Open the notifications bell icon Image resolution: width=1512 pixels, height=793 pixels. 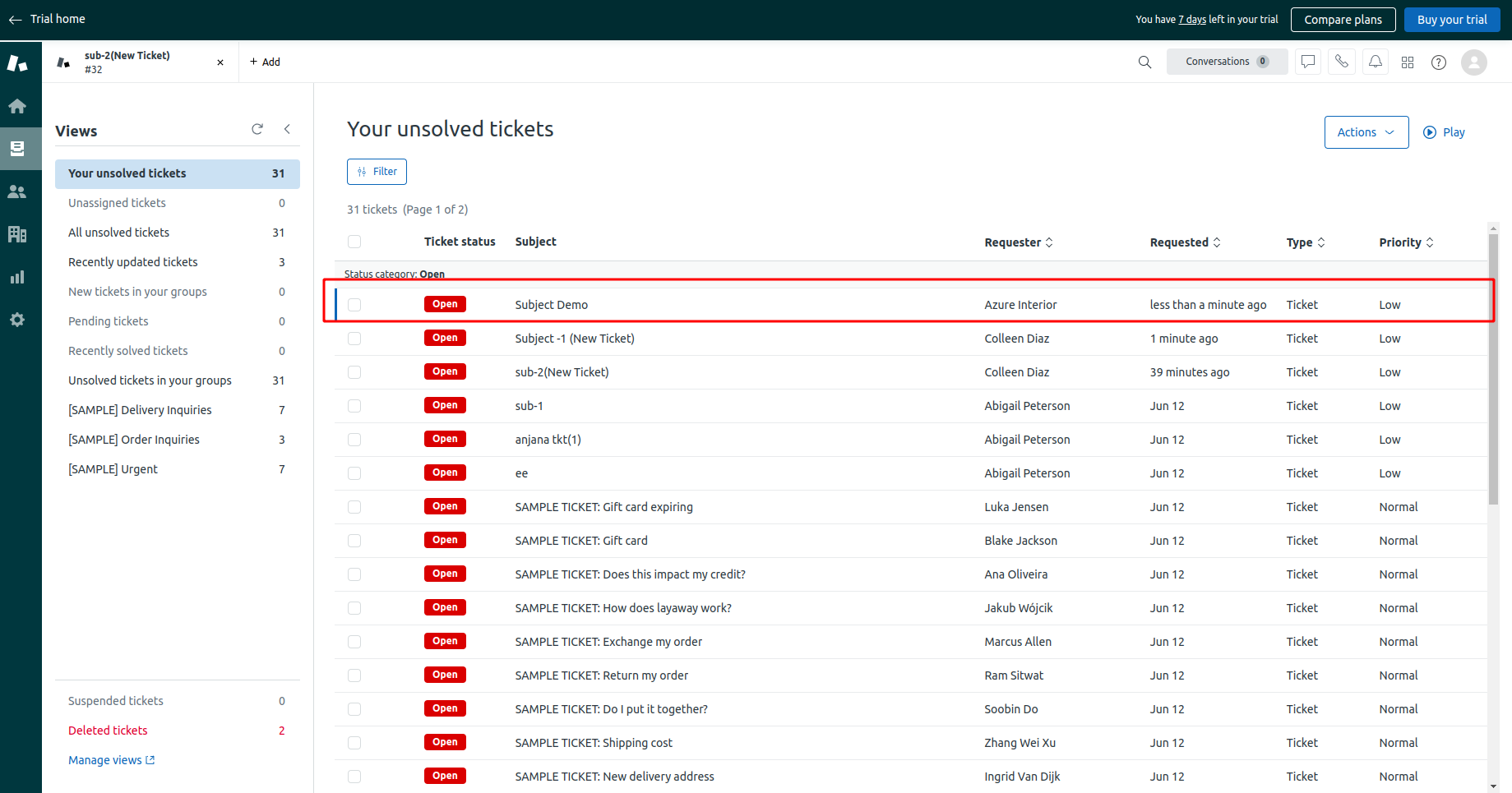tap(1375, 62)
